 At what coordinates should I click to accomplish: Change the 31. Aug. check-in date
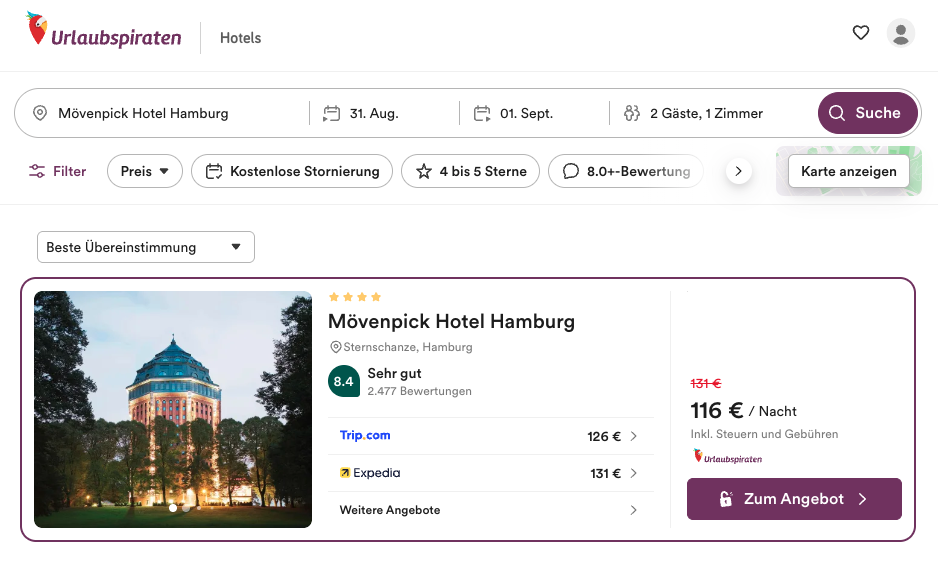pyautogui.click(x=385, y=113)
